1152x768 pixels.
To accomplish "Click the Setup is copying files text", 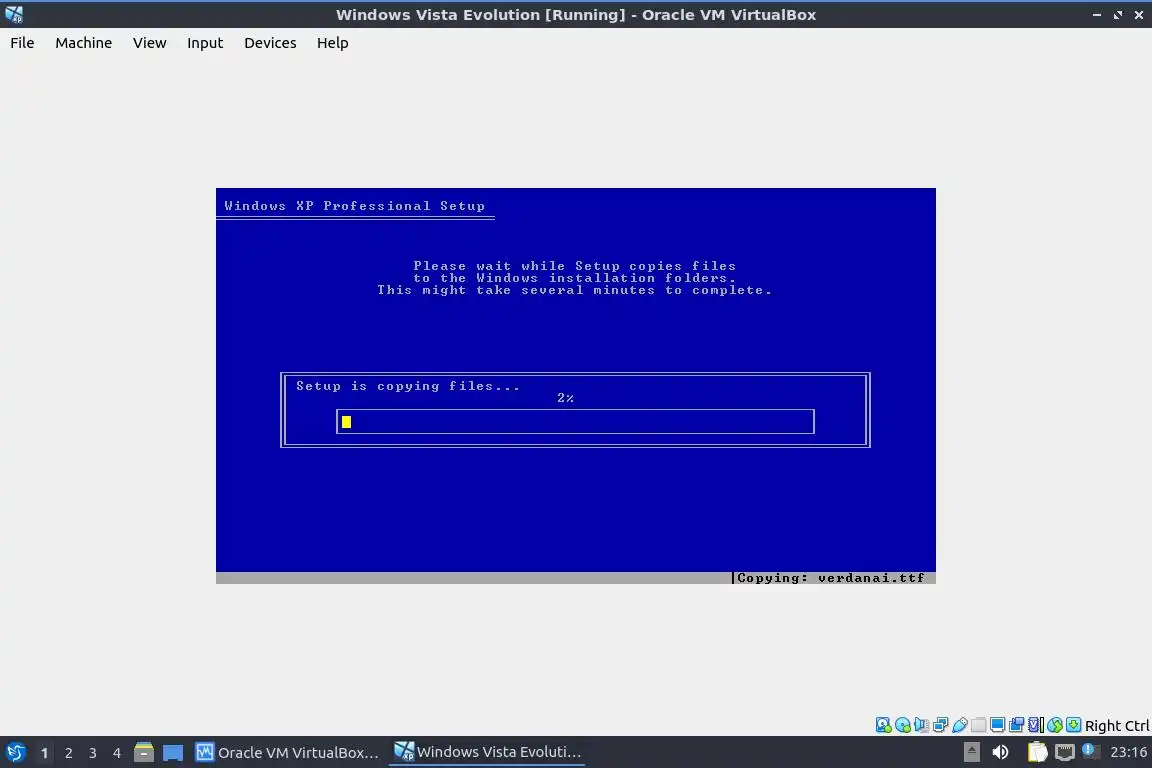I will tap(408, 386).
